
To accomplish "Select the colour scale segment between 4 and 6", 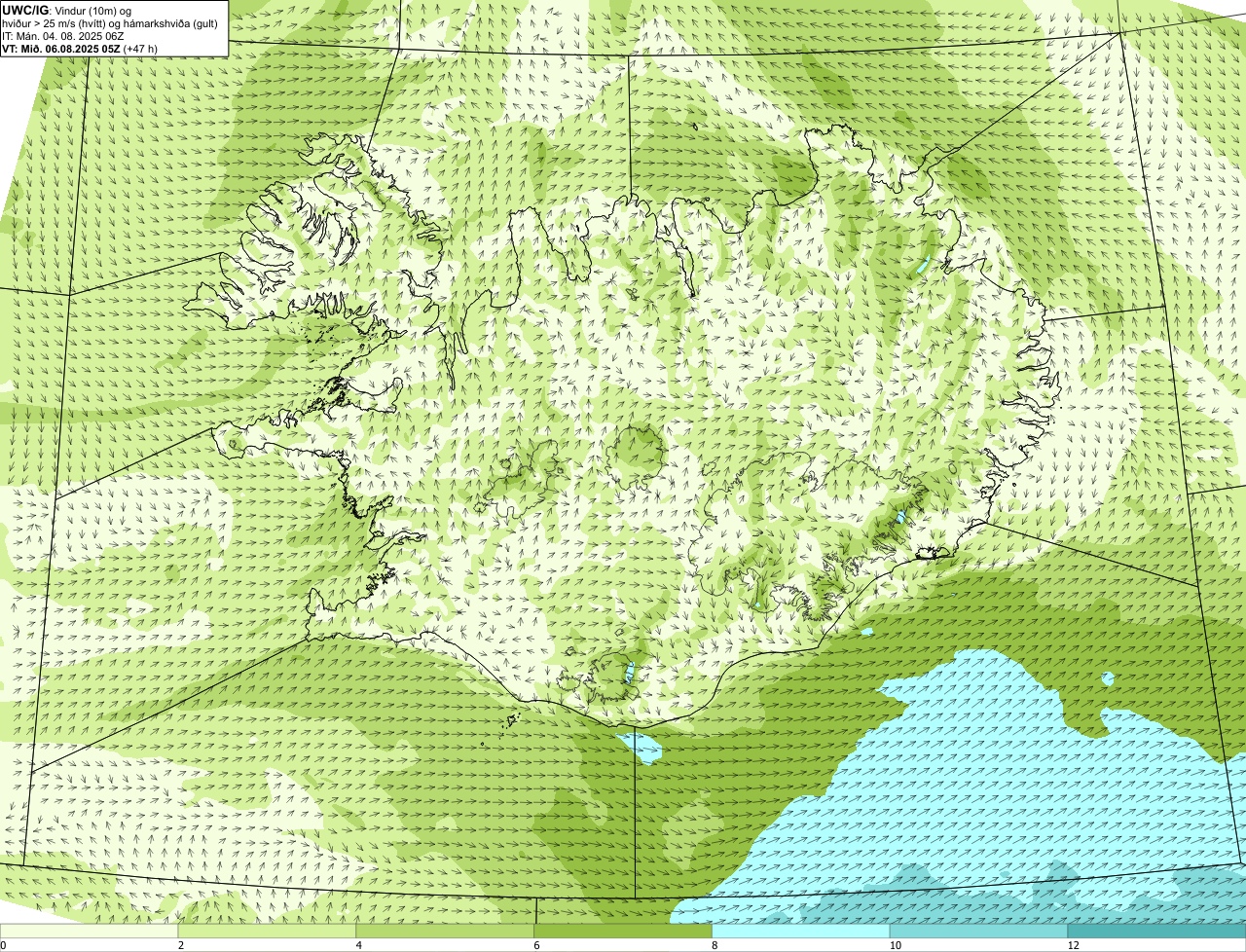I will pos(445,932).
